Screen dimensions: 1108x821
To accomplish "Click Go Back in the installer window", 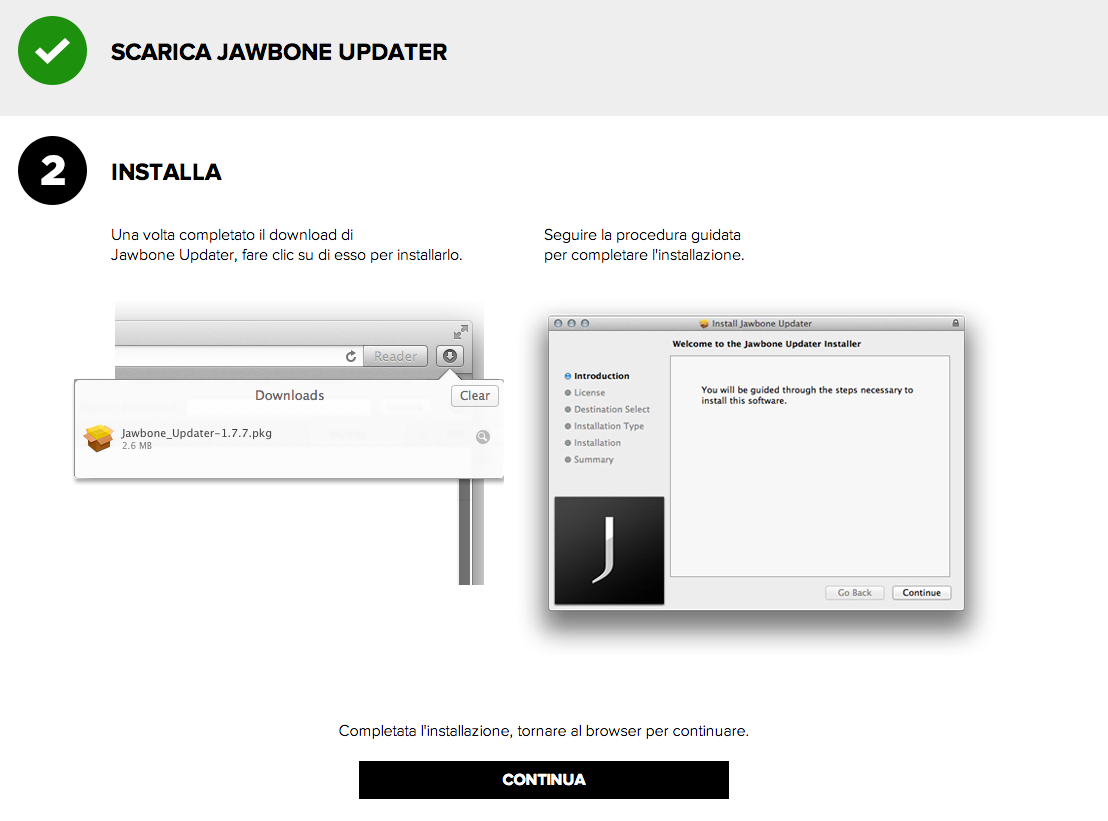I will coord(854,593).
